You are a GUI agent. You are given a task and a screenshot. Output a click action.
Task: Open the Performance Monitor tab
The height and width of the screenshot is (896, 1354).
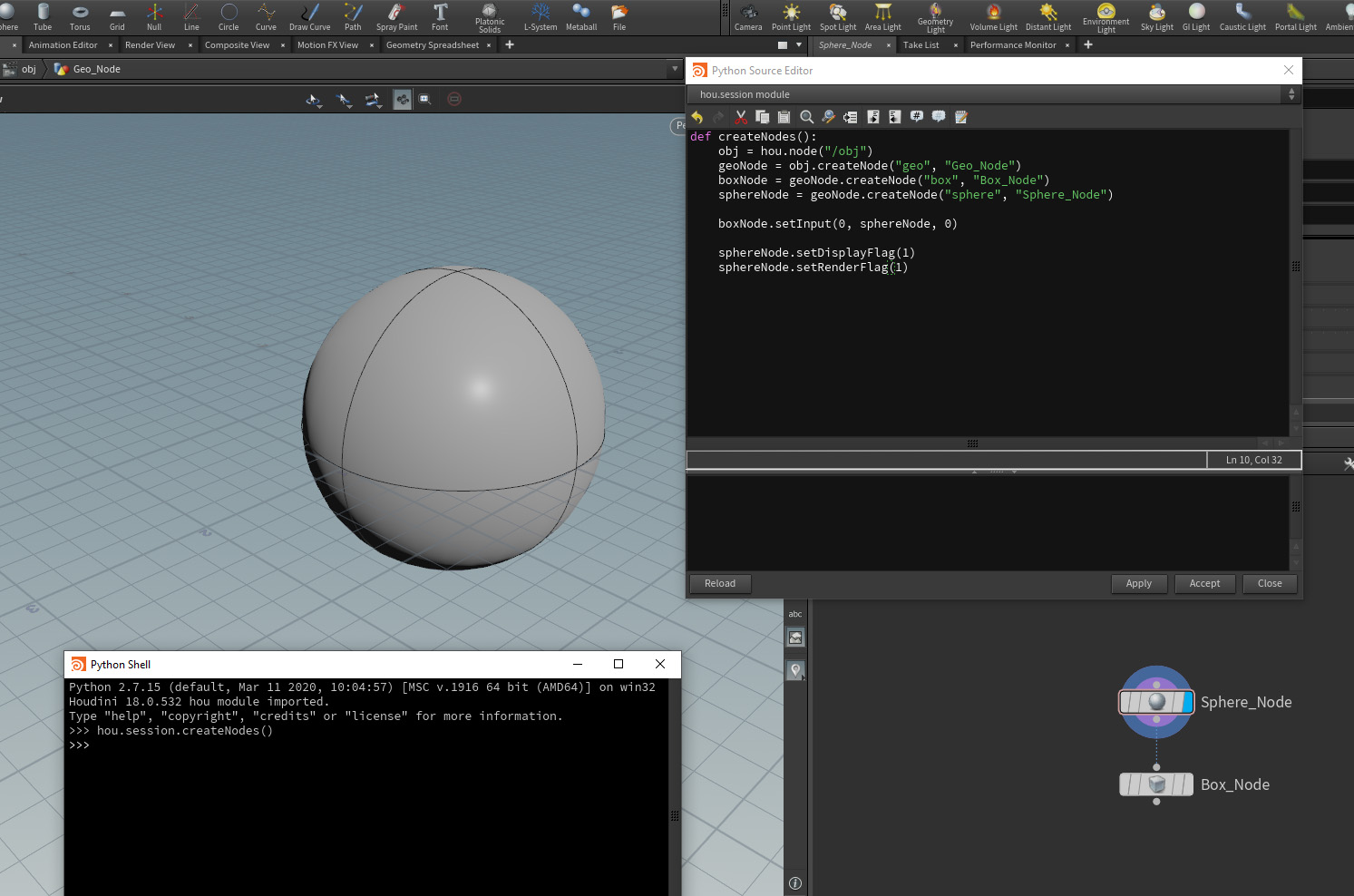tap(1012, 45)
